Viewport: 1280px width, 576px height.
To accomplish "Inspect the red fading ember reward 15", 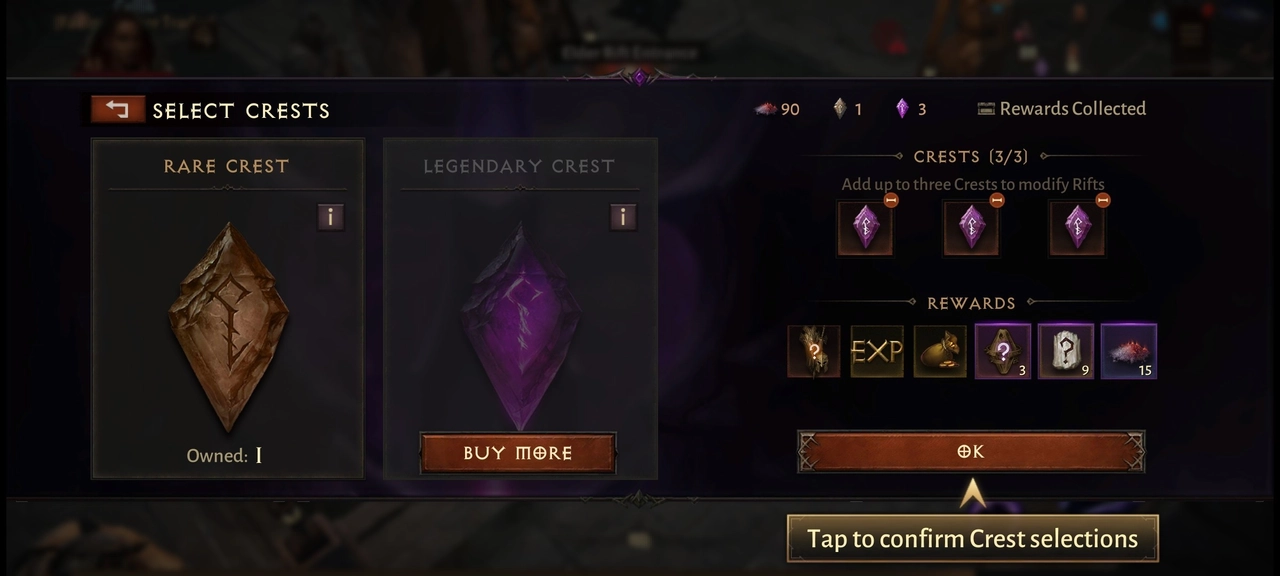I will pyautogui.click(x=1129, y=351).
